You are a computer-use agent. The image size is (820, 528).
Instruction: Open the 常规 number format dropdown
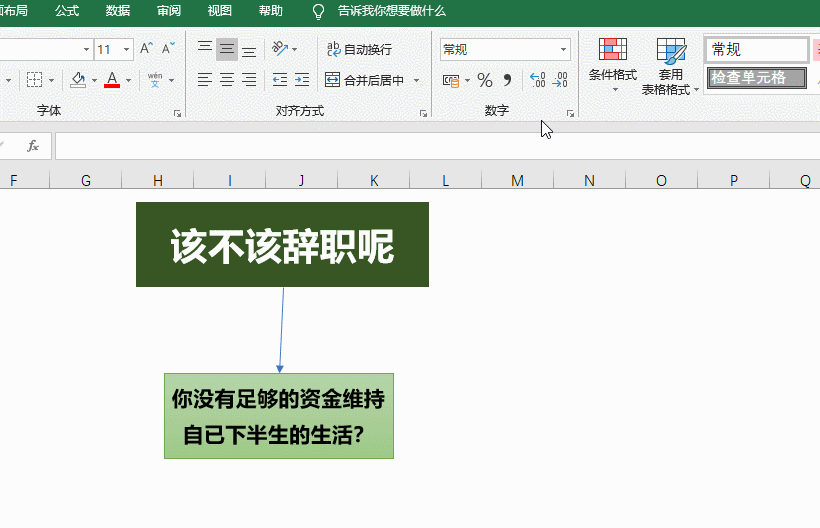tap(563, 50)
